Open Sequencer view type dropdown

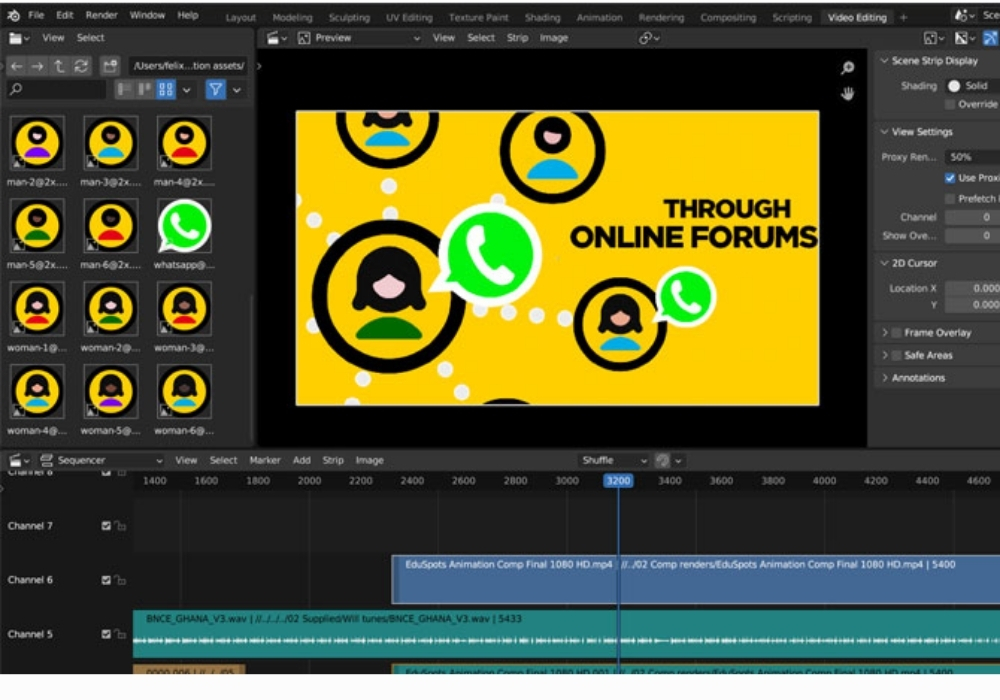point(101,460)
